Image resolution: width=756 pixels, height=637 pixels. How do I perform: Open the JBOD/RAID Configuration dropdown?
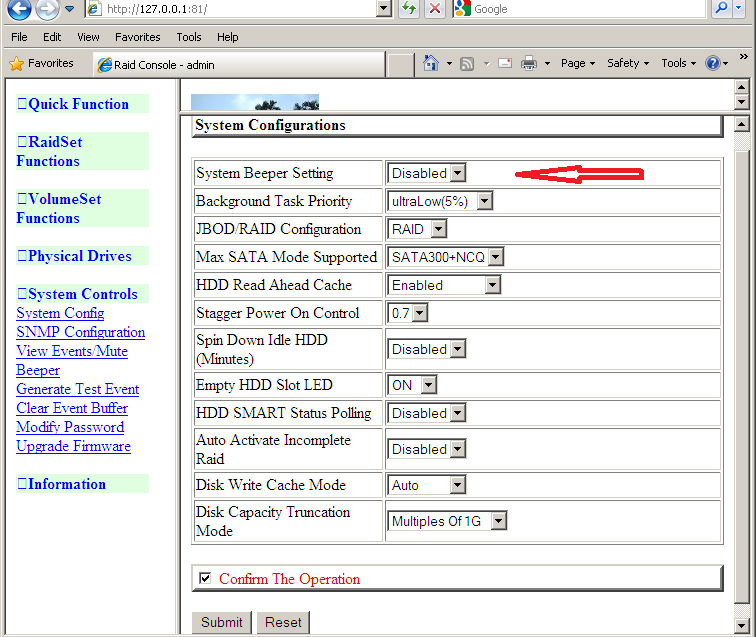(418, 229)
